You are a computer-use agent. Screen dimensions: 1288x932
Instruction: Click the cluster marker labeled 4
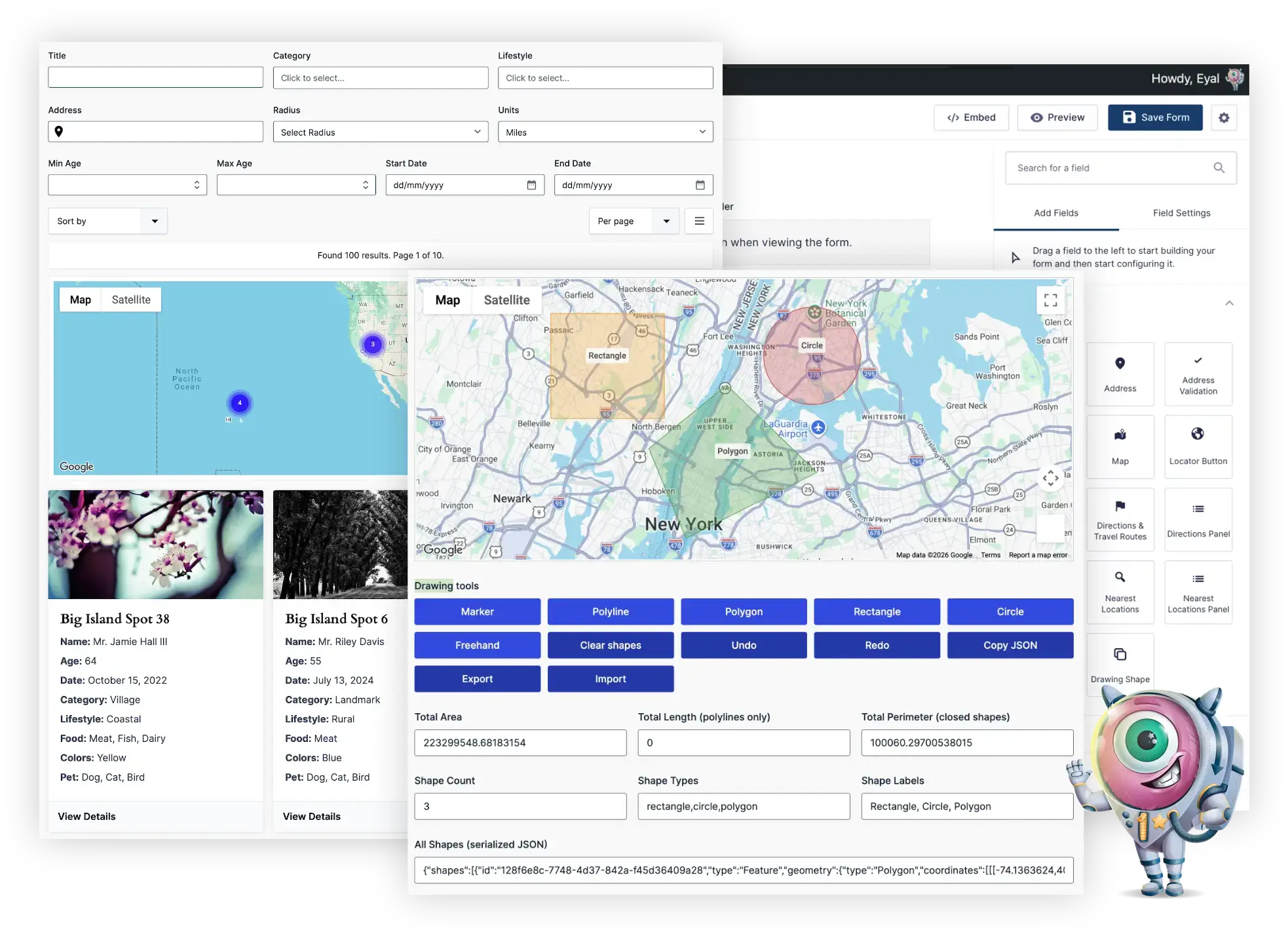[240, 402]
